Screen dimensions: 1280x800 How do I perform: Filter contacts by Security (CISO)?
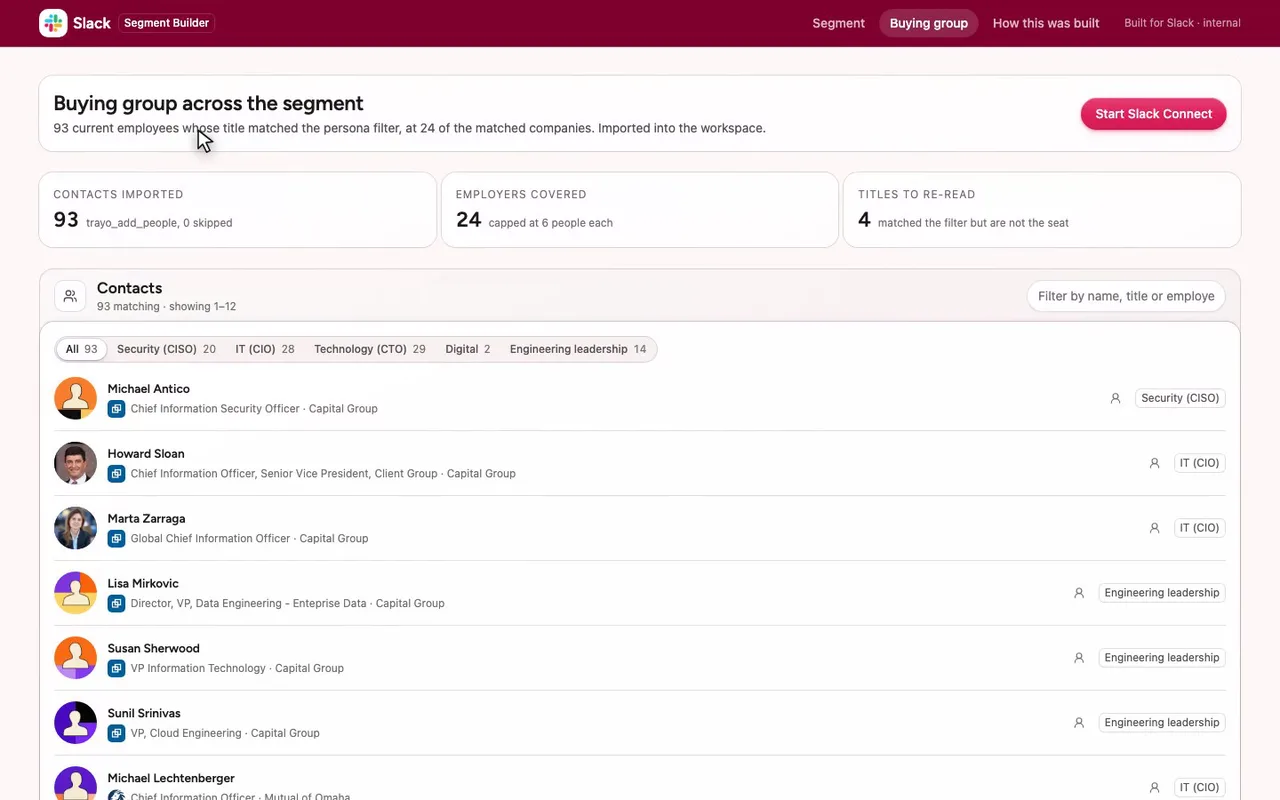pos(166,349)
